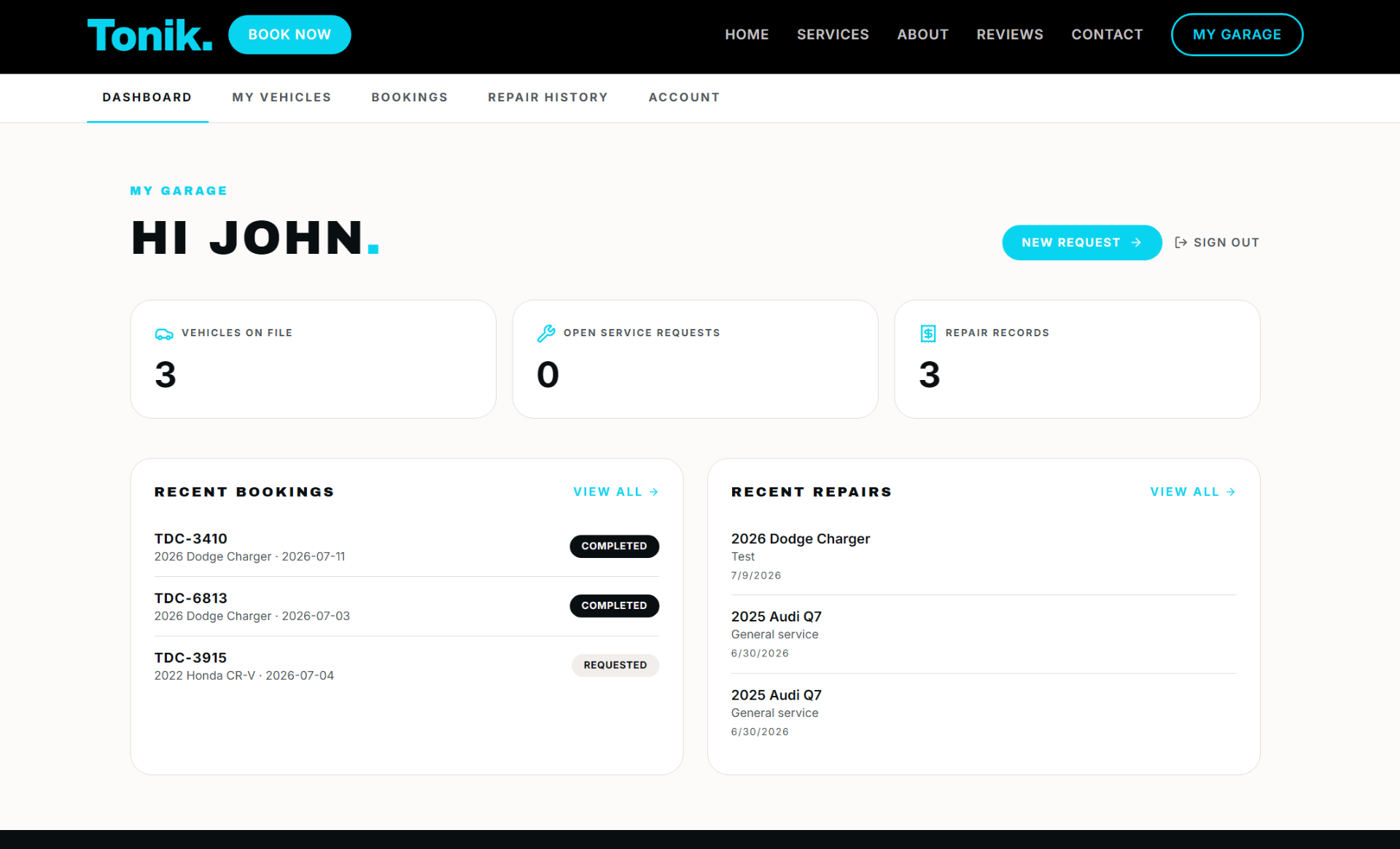Viewport: 1400px width, 849px height.
Task: Click the arrow icon in New Request button
Action: pyautogui.click(x=1136, y=242)
